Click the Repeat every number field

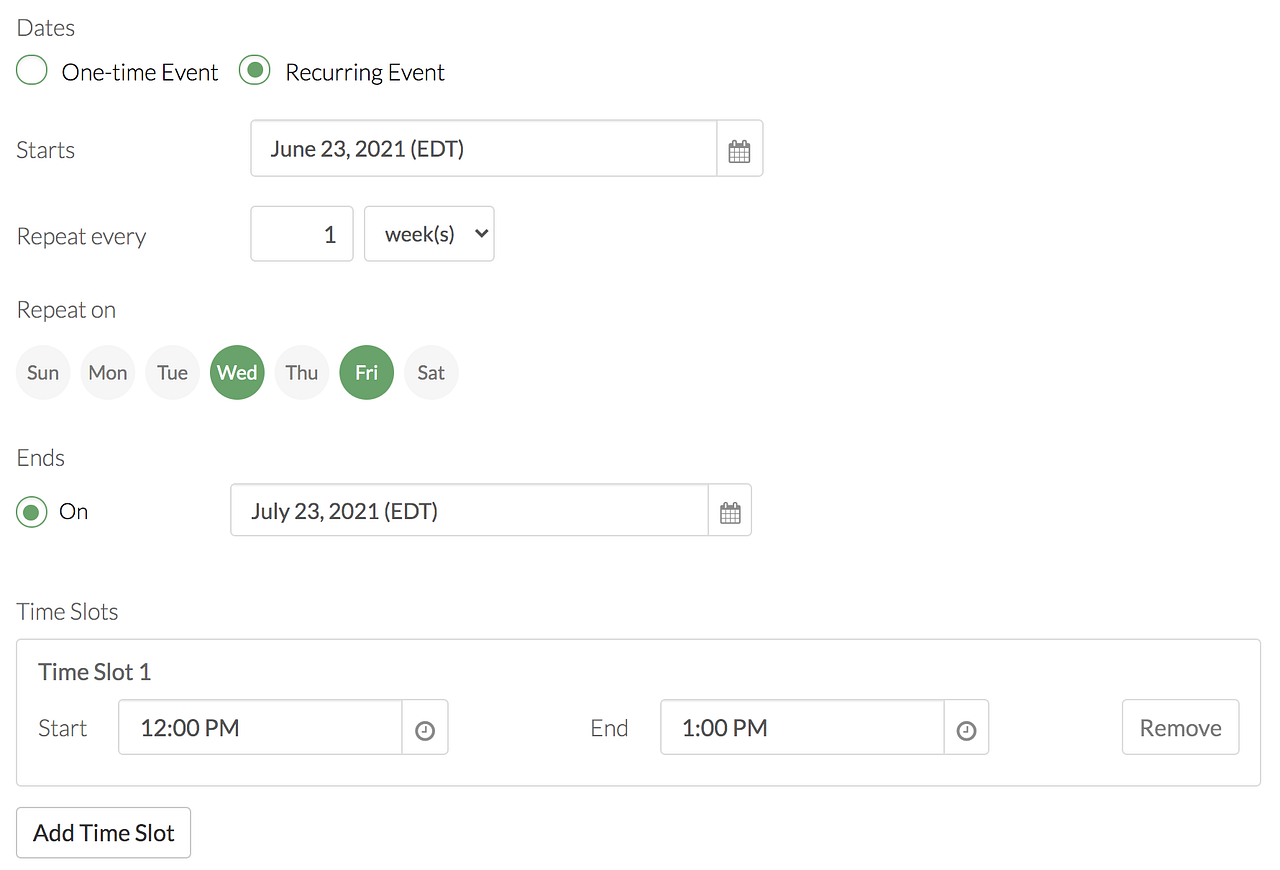point(302,234)
